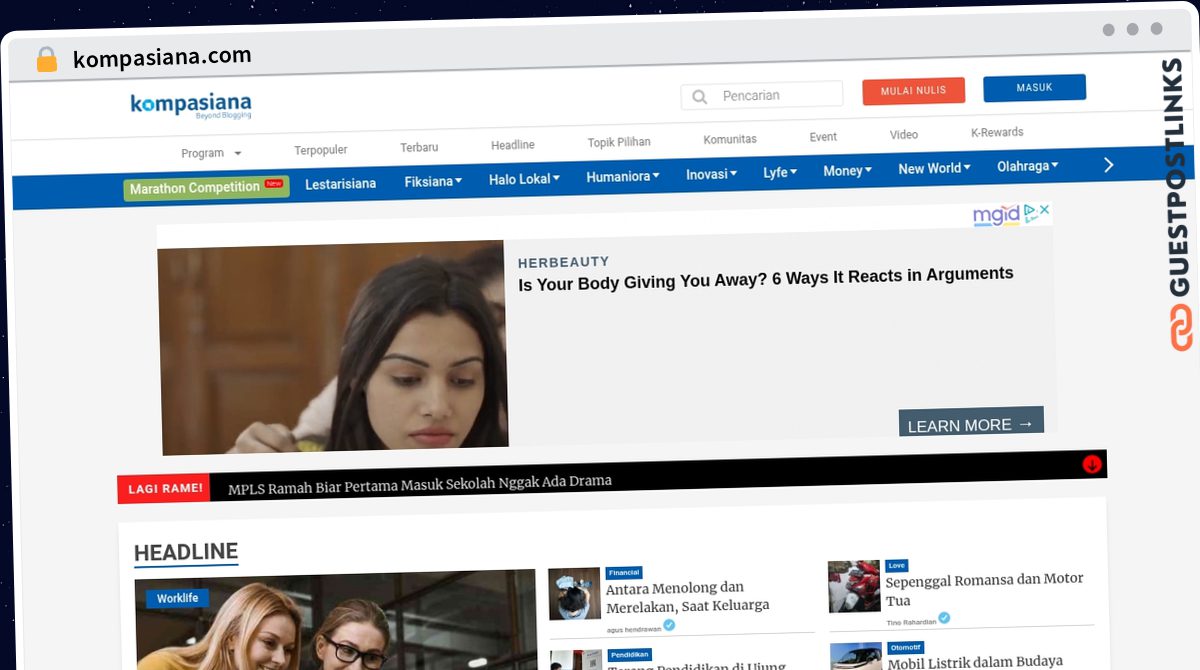Click the verified badge next to Tino Rahardian

pyautogui.click(x=944, y=617)
